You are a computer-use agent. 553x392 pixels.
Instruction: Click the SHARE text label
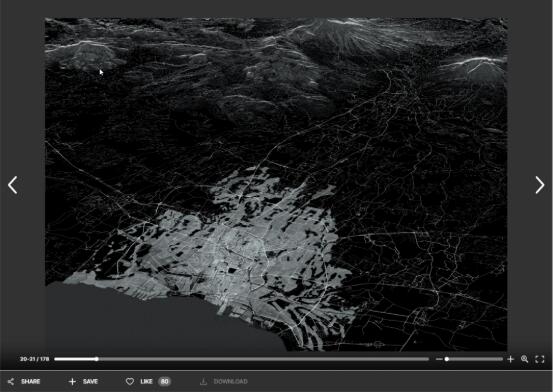31,381
